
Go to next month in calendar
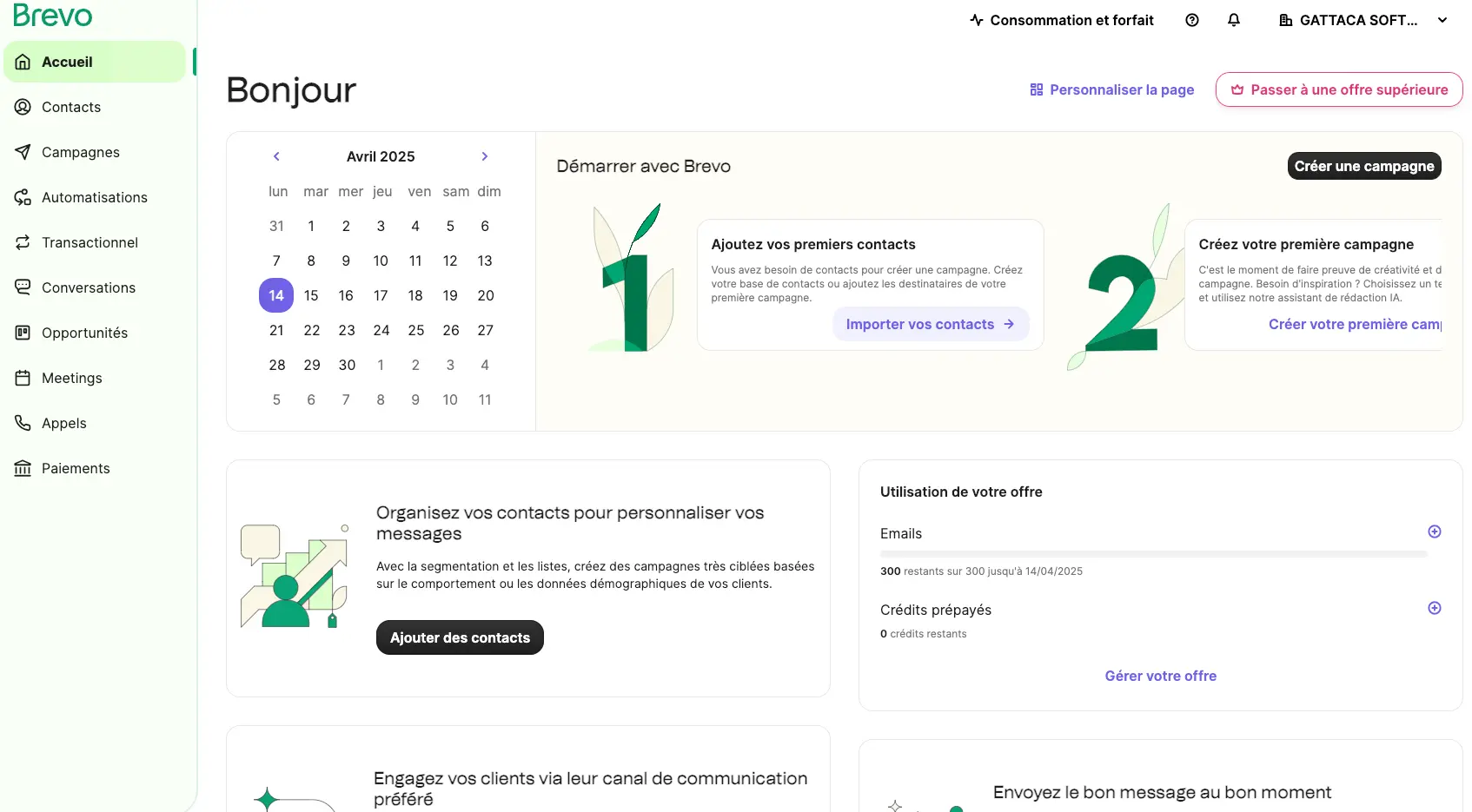click(485, 156)
